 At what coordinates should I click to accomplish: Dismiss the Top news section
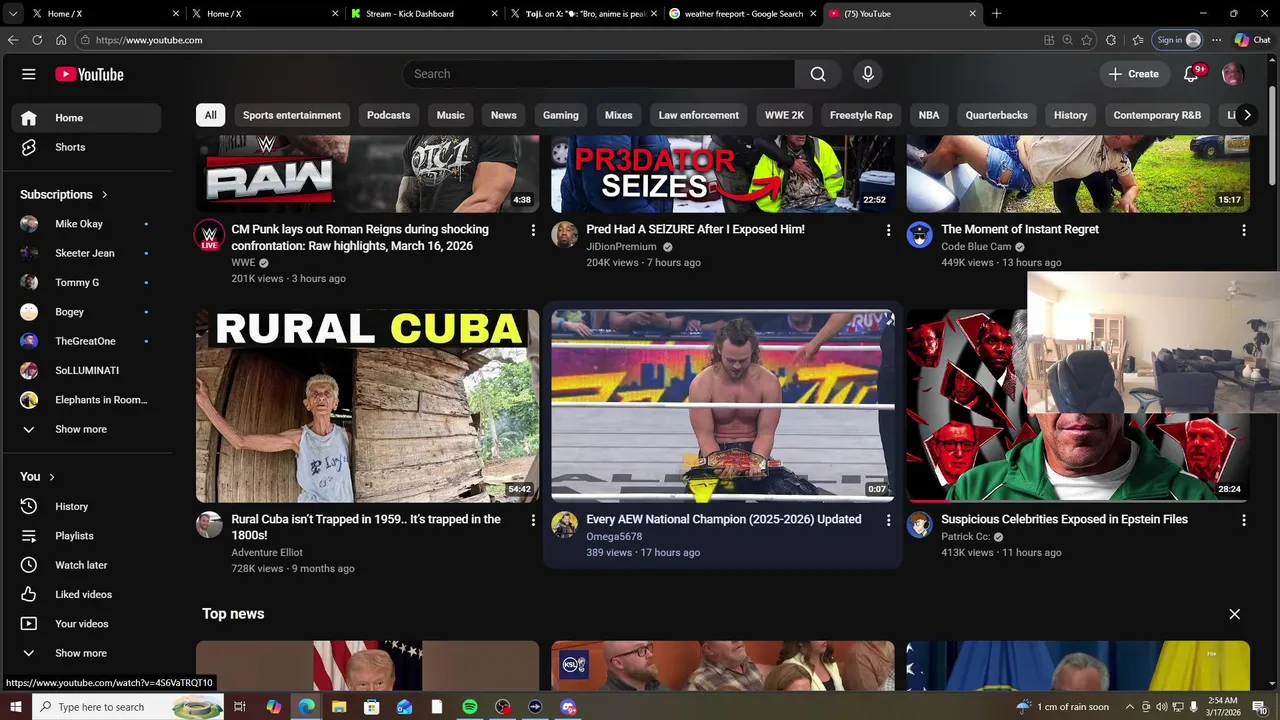tap(1234, 614)
